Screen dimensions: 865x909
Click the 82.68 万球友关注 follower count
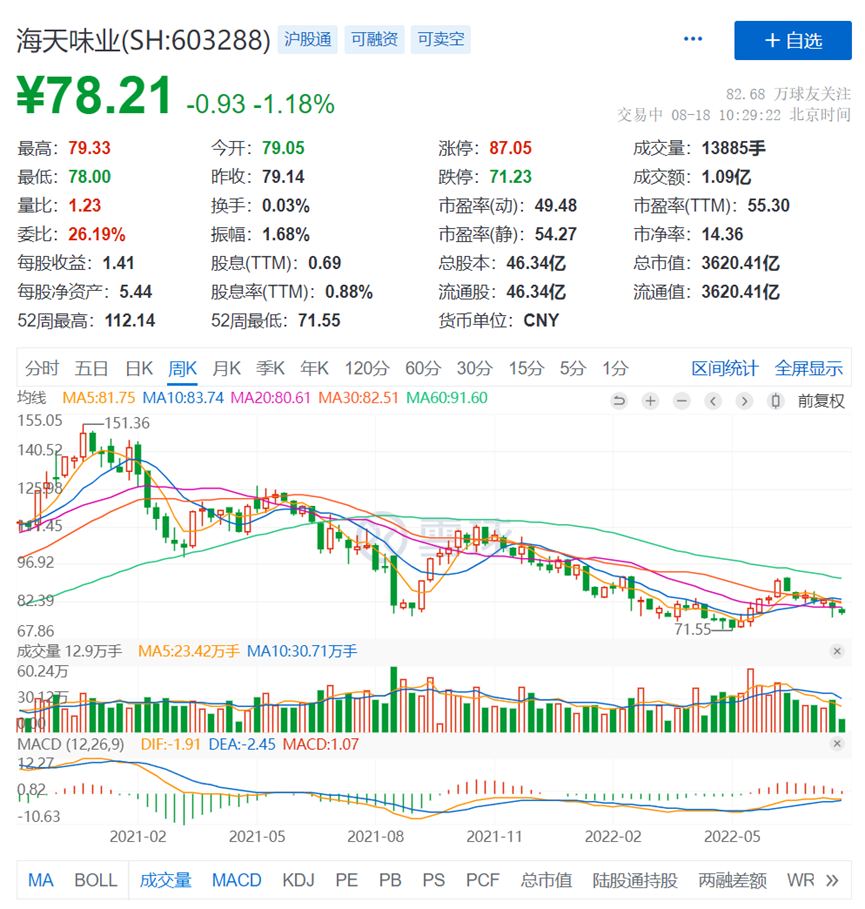[x=788, y=94]
